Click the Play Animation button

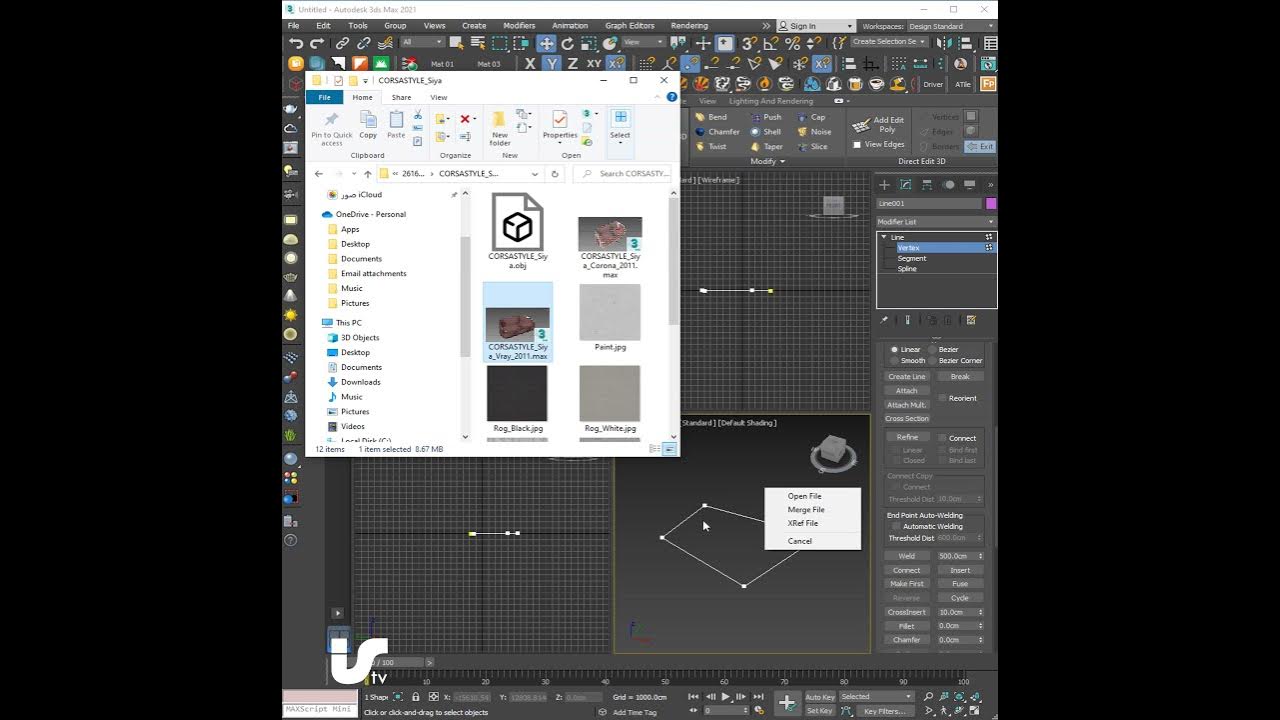(725, 696)
